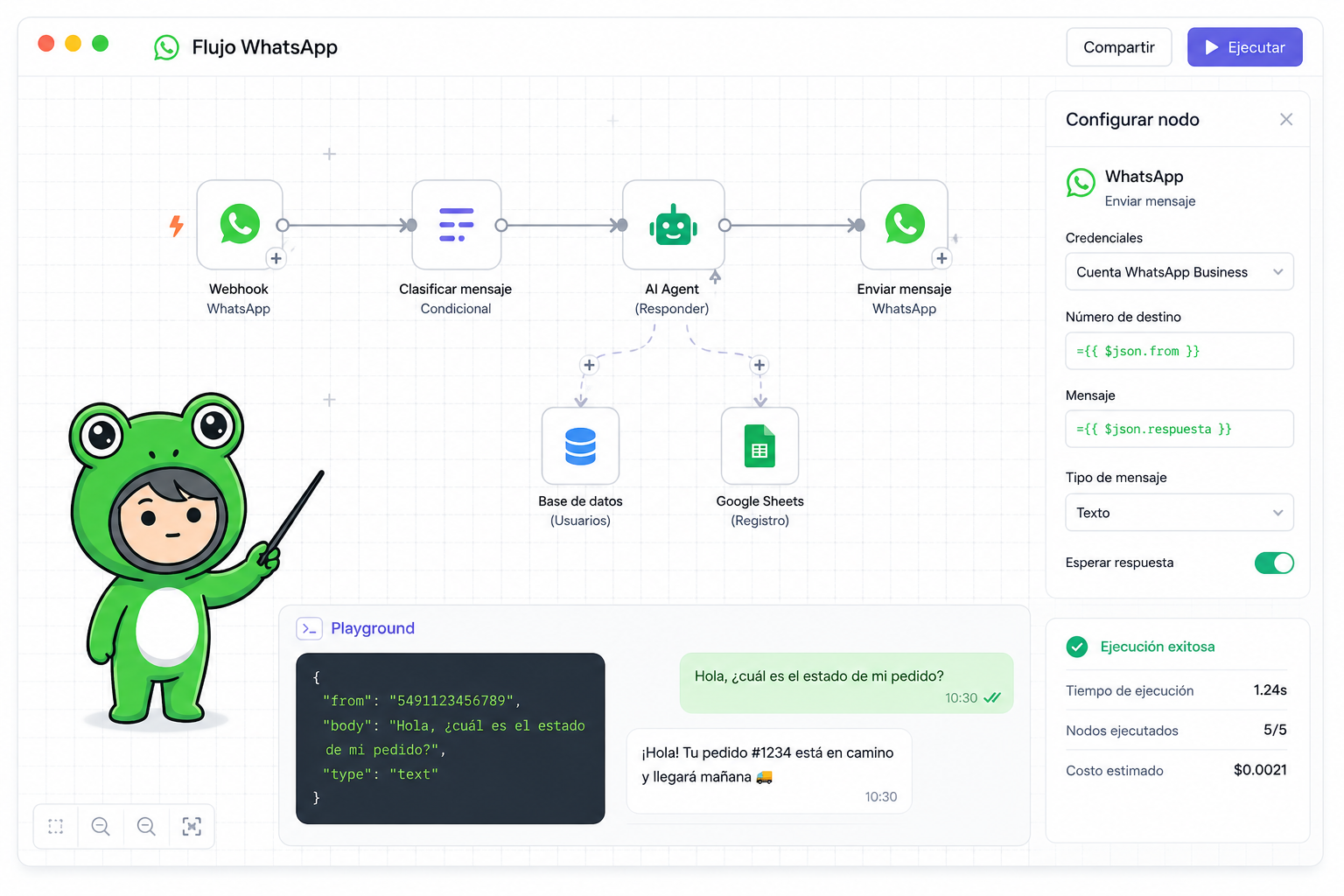Click the Condicional subtitle text

(x=456, y=309)
